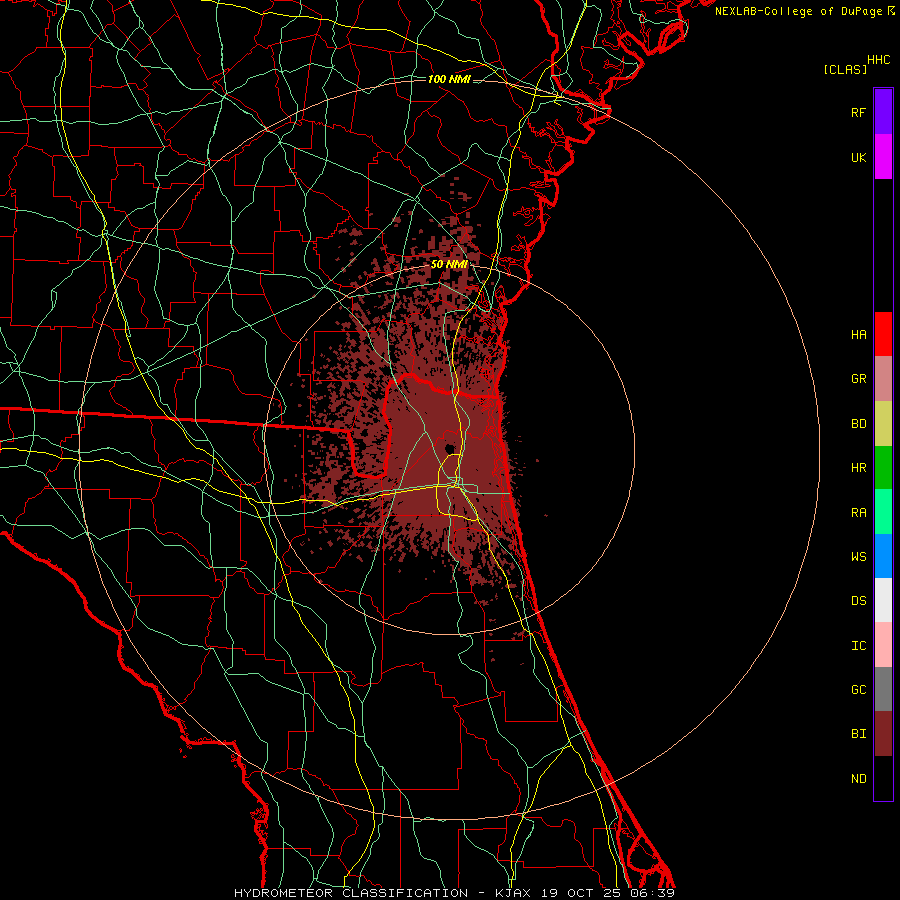900x900 pixels.
Task: Click the GC gray legend swatch
Action: coord(883,689)
